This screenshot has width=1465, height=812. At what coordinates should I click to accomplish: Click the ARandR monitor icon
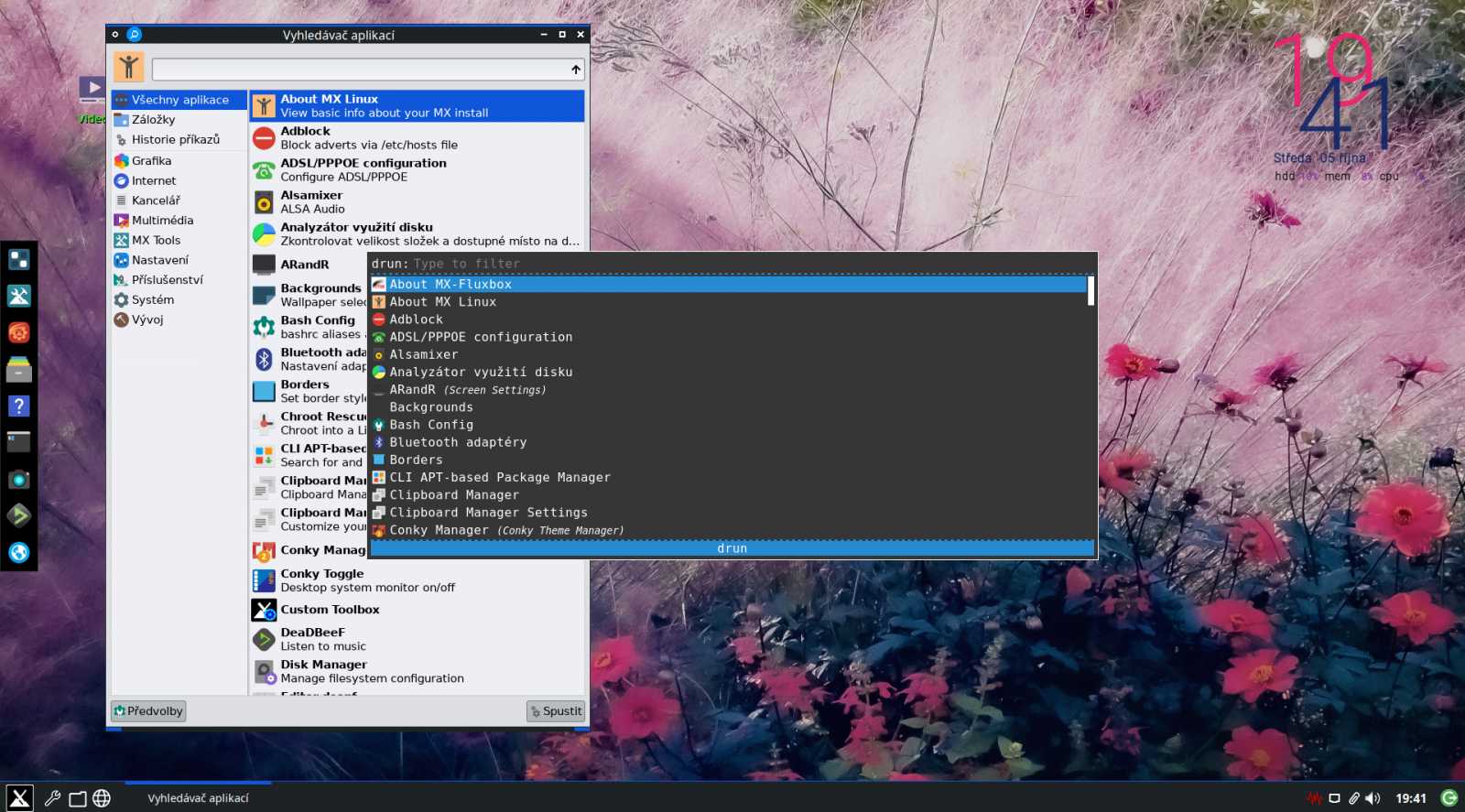click(x=264, y=265)
